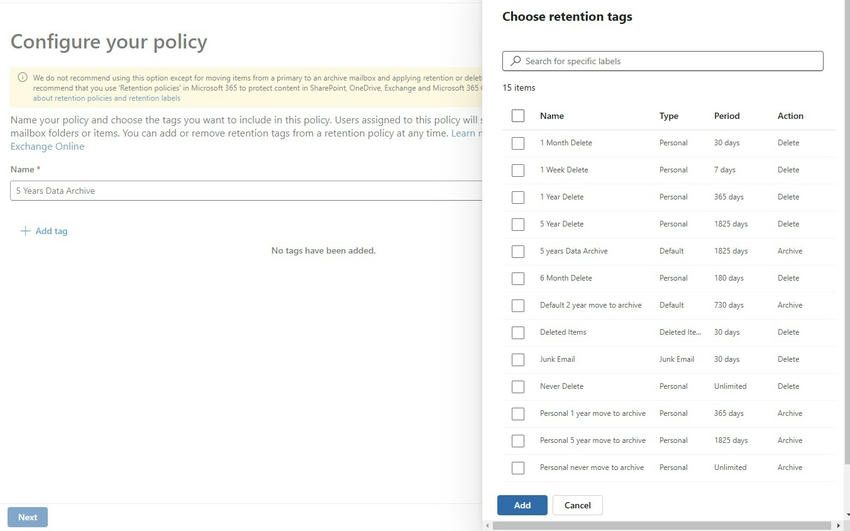This screenshot has height=531, width=850.
Task: Sort by the Period column header
Action: click(727, 116)
